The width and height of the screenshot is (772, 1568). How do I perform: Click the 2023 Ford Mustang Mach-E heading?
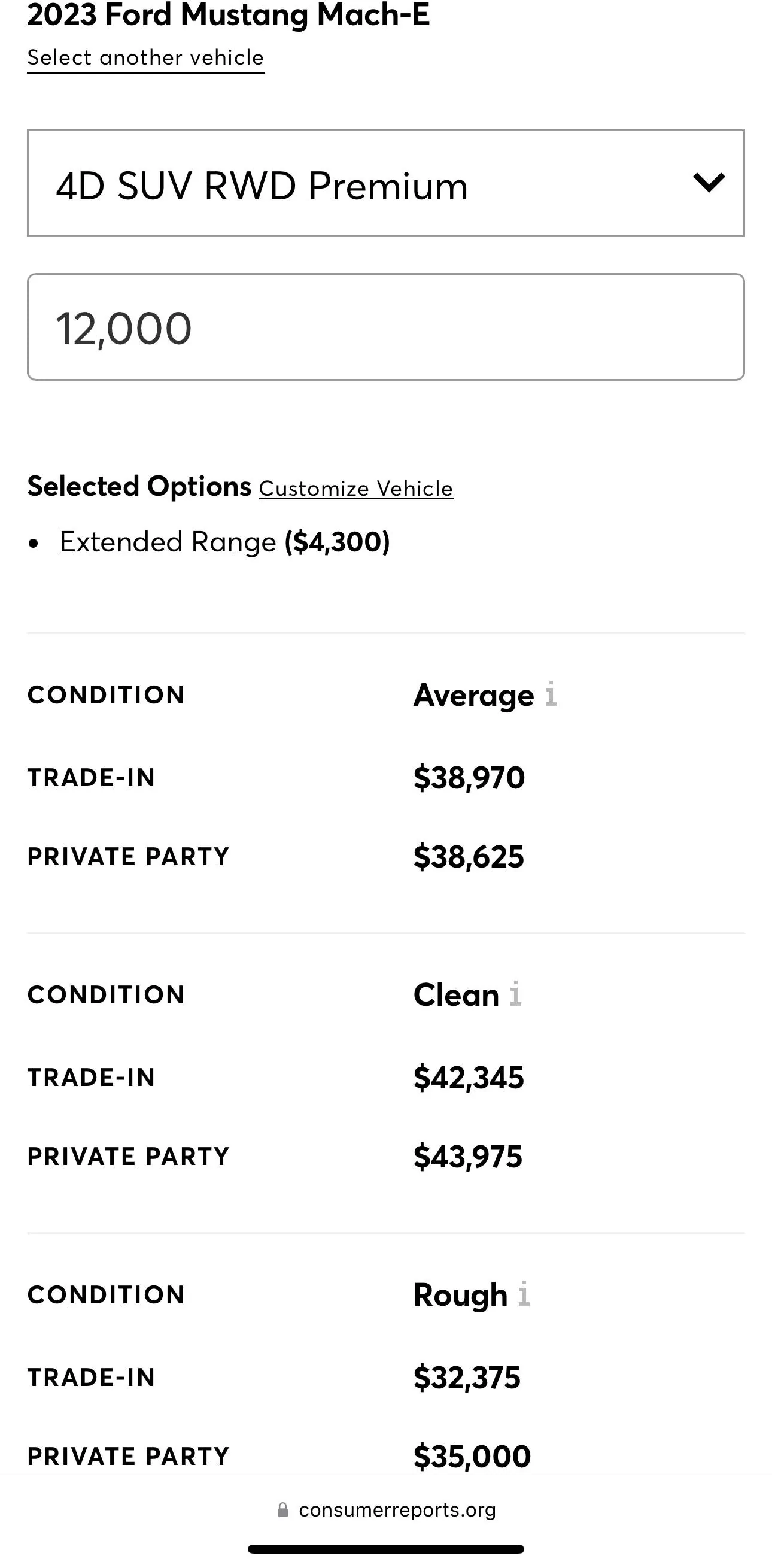(228, 14)
